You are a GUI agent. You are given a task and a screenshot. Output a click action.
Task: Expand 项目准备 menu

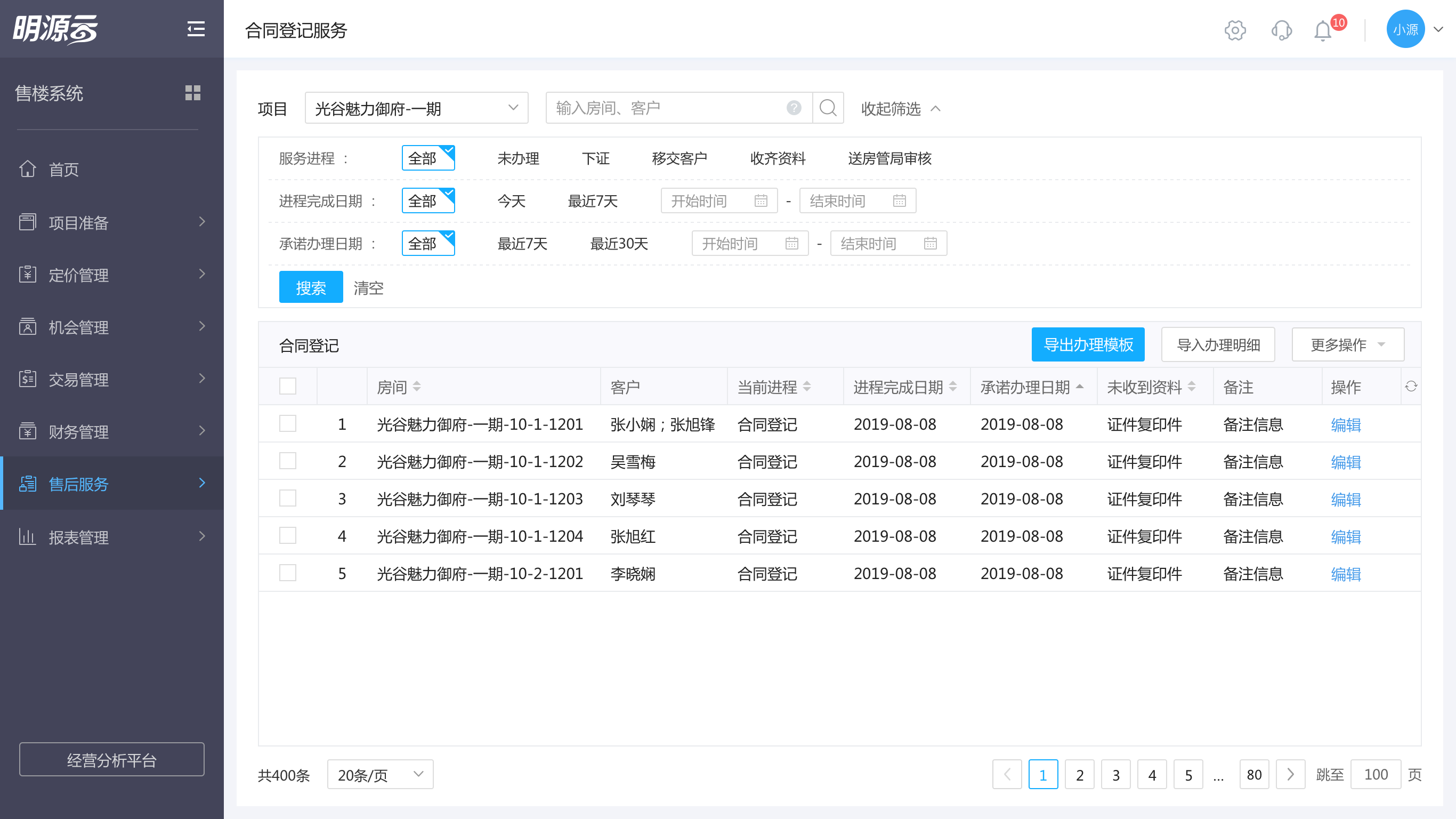click(202, 222)
